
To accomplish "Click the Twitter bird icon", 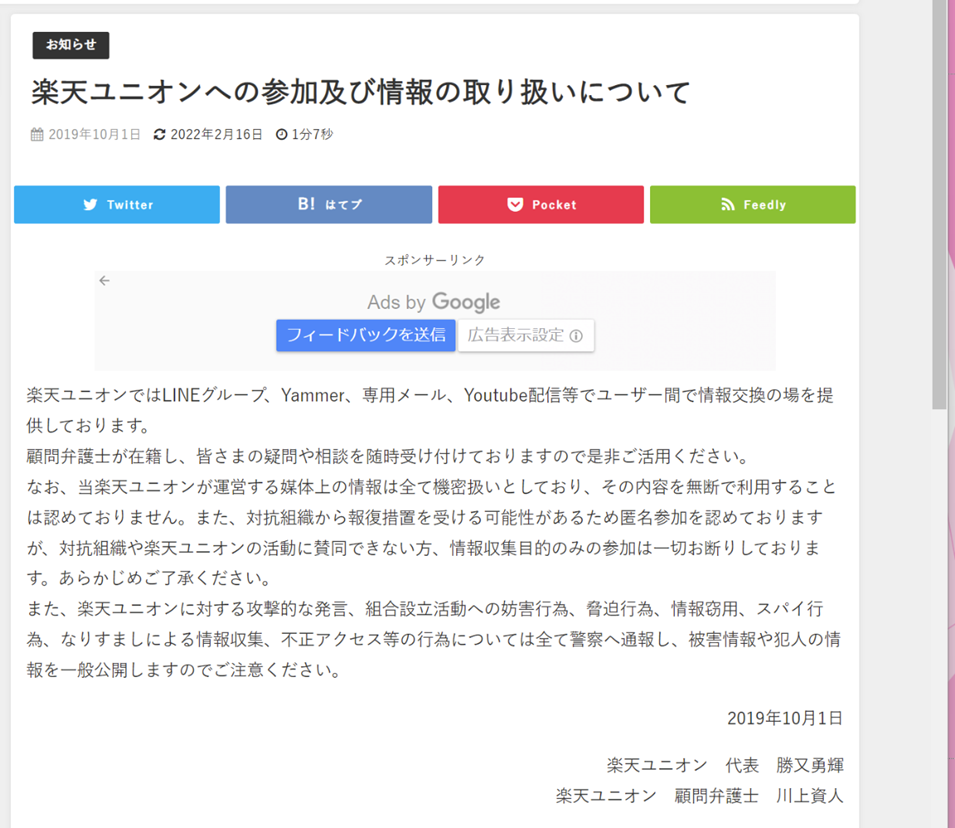I will [90, 205].
